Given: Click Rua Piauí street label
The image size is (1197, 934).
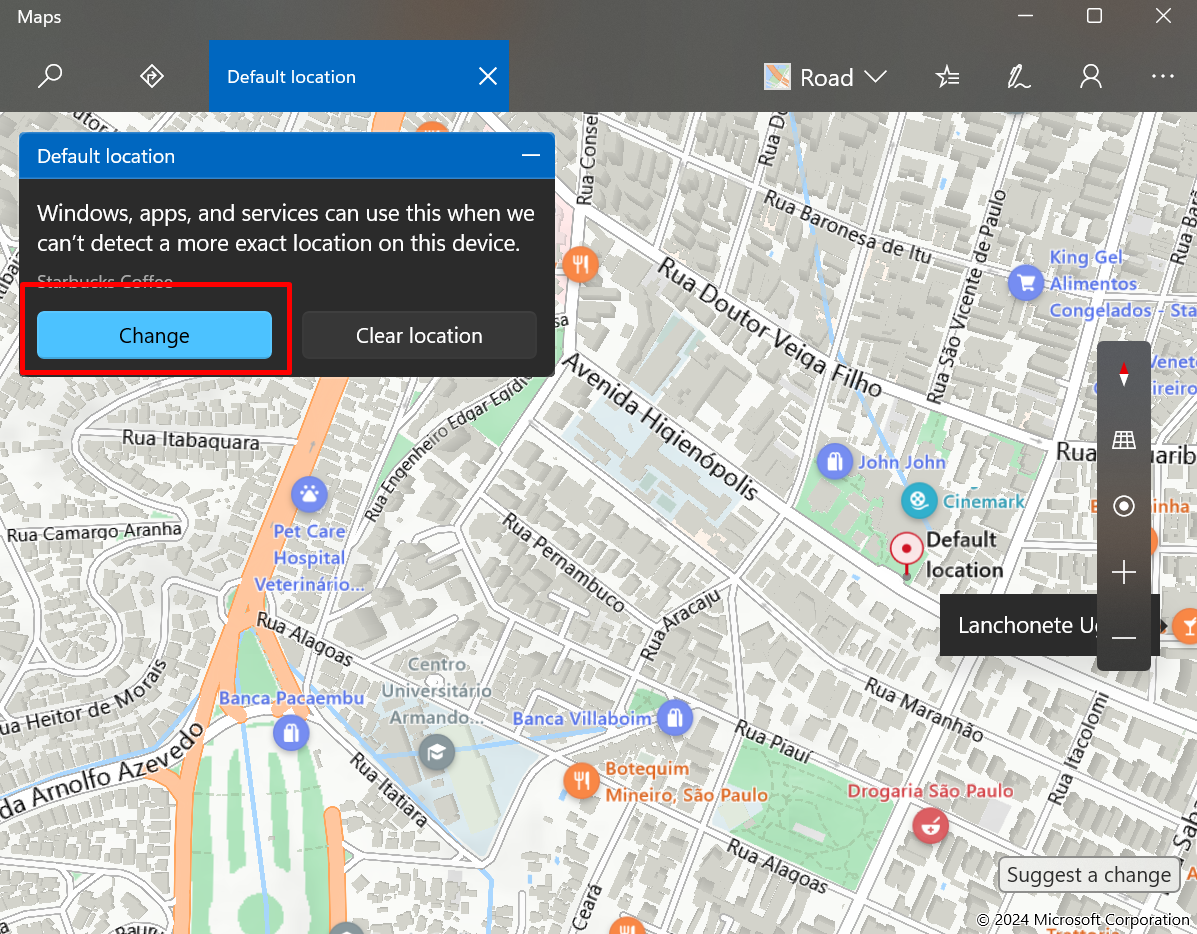Looking at the screenshot, I should tap(773, 742).
